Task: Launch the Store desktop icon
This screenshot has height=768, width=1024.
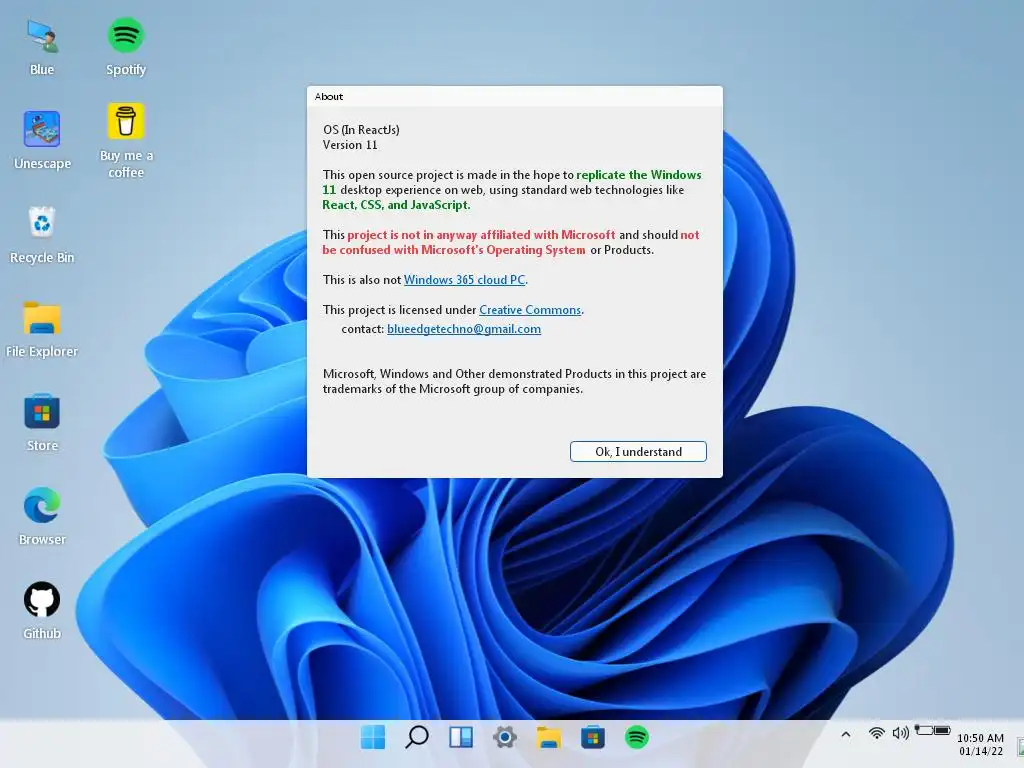Action: 42,423
